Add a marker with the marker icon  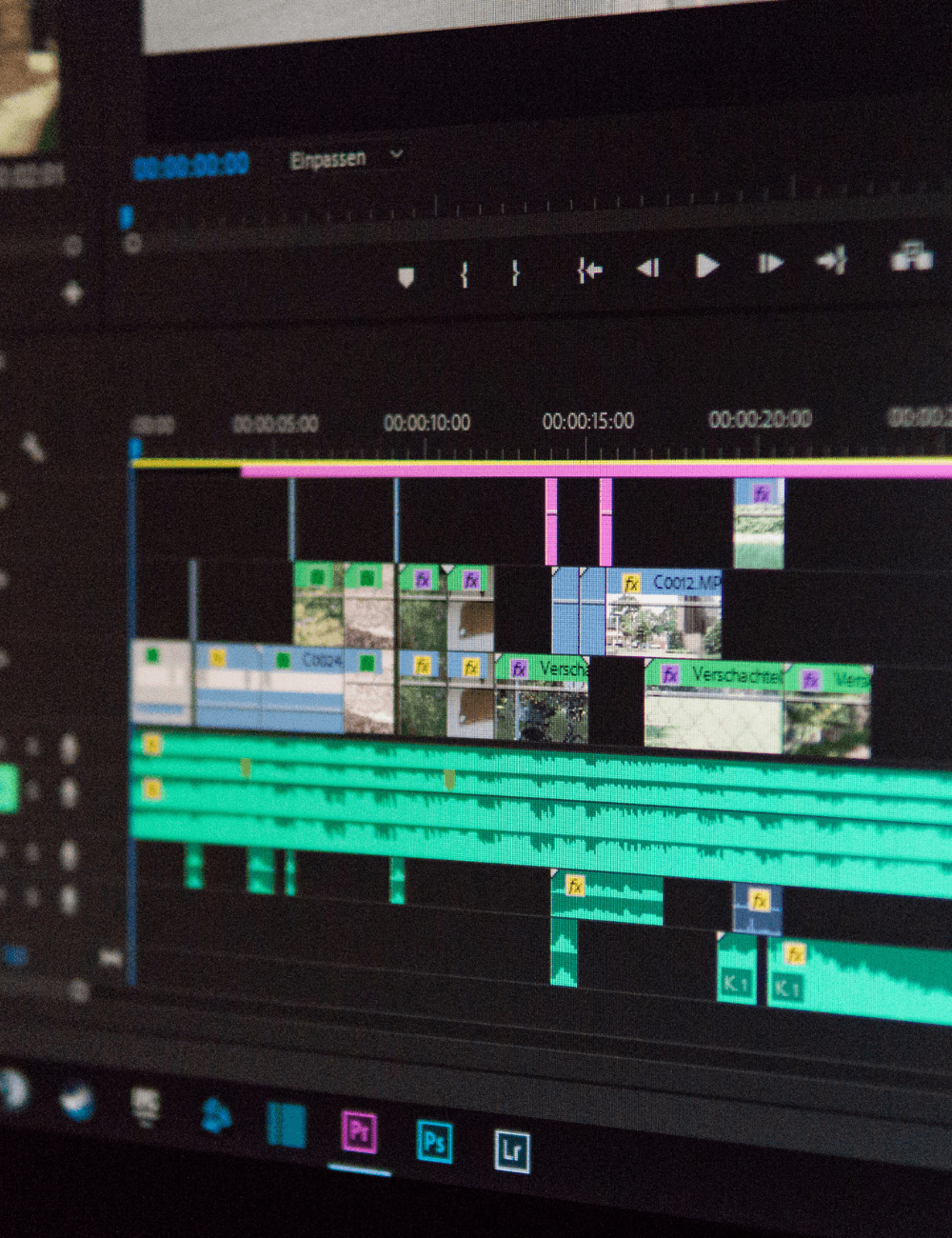[x=407, y=277]
